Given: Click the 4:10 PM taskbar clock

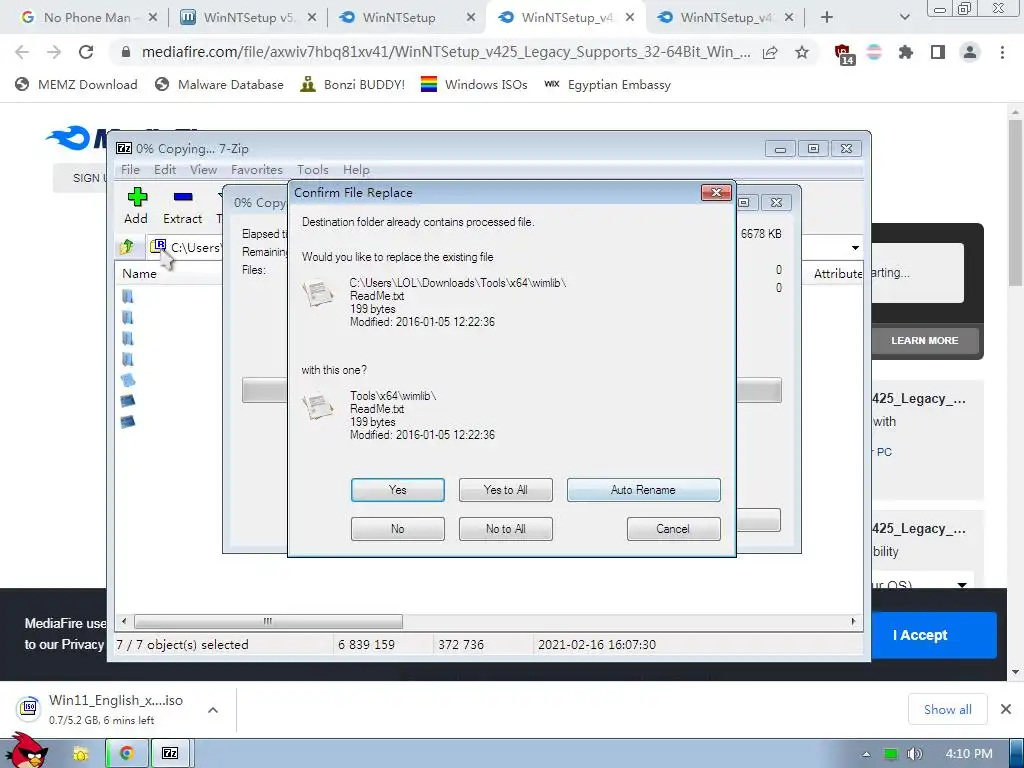Looking at the screenshot, I should click(x=969, y=754).
